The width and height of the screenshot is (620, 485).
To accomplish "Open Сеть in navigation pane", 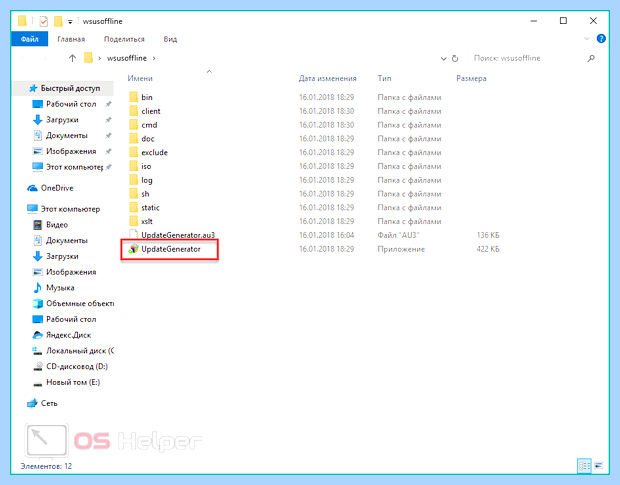I will [x=42, y=403].
